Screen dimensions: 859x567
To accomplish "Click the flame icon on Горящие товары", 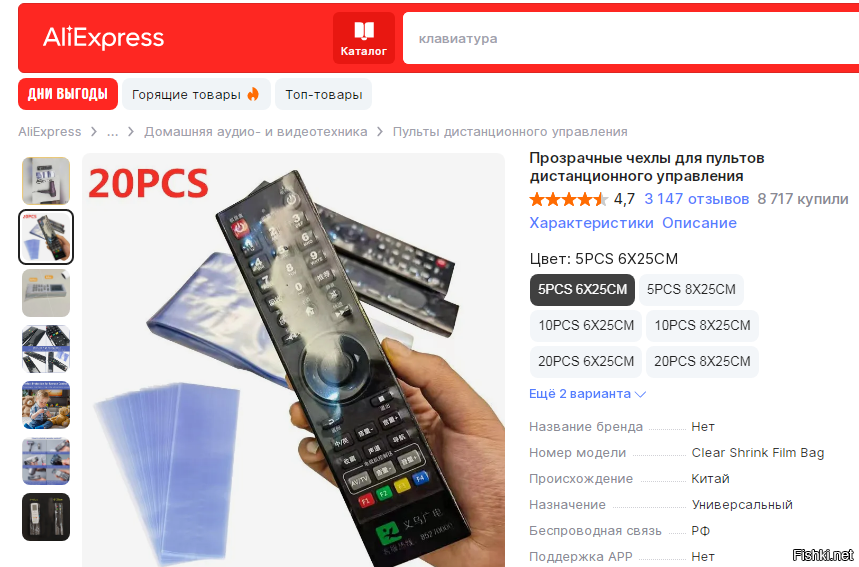I will (253, 94).
